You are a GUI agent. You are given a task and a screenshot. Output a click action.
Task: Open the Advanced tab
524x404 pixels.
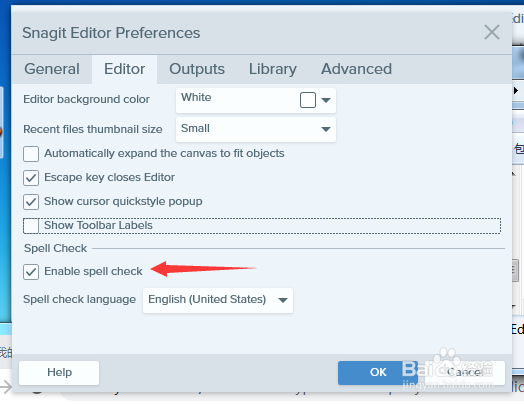(356, 69)
